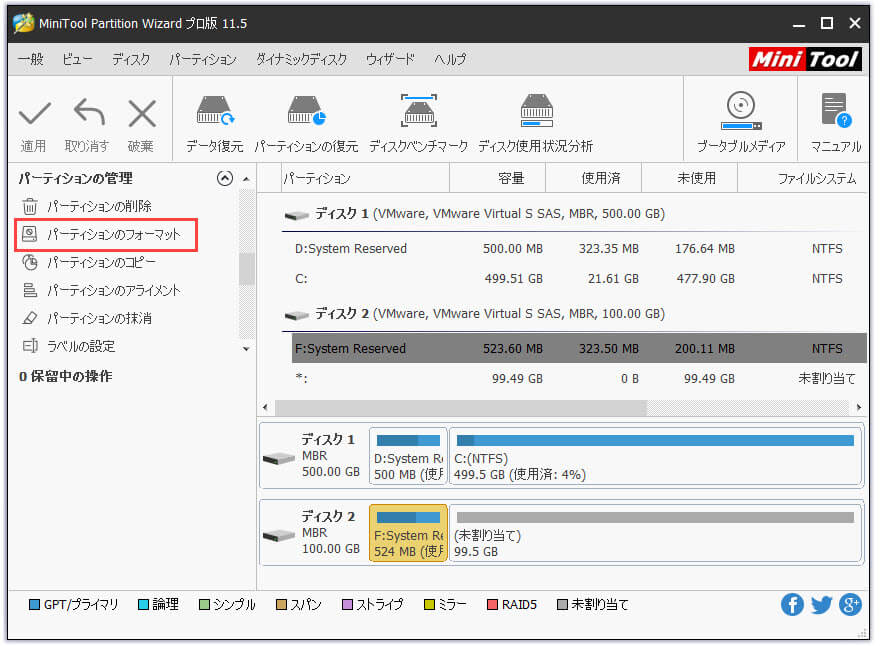The image size is (888, 646).
Task: Open the ヘルプ menu
Action: (x=450, y=59)
